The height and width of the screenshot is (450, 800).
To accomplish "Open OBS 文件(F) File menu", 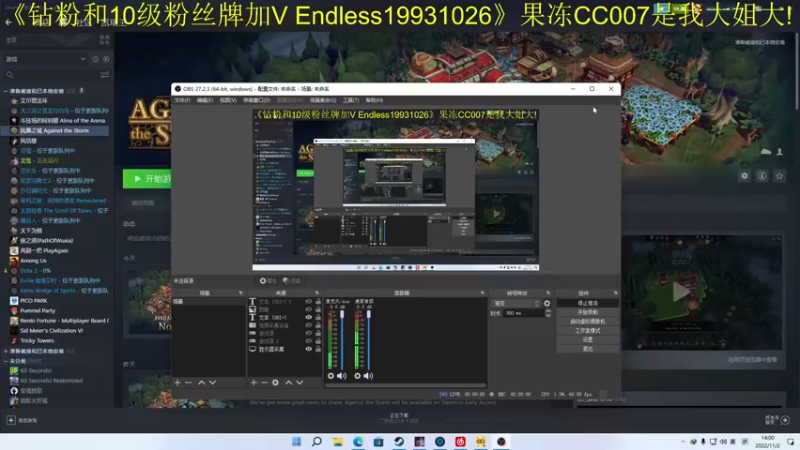I will [x=182, y=101].
